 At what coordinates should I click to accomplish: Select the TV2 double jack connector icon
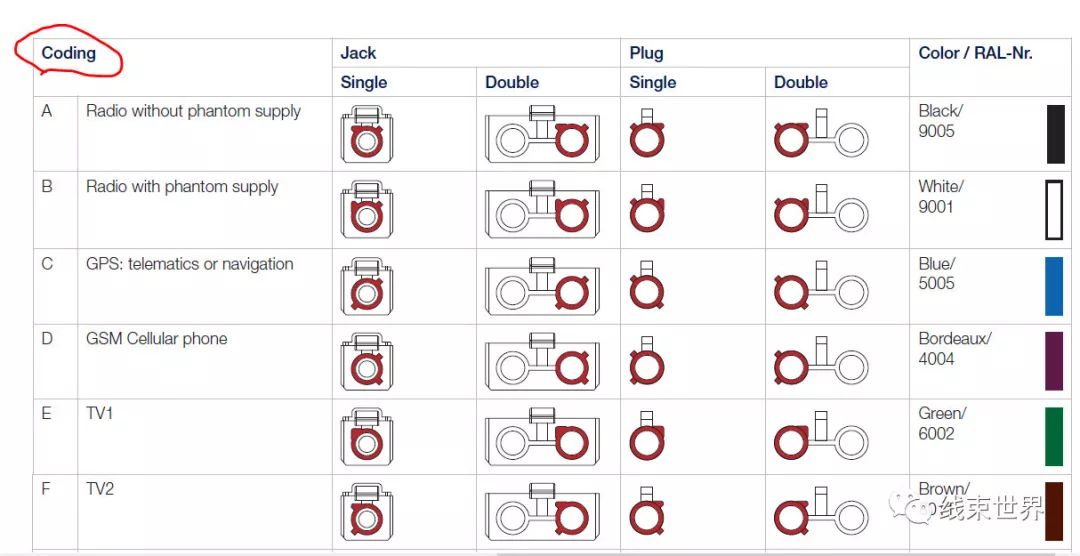(542, 512)
